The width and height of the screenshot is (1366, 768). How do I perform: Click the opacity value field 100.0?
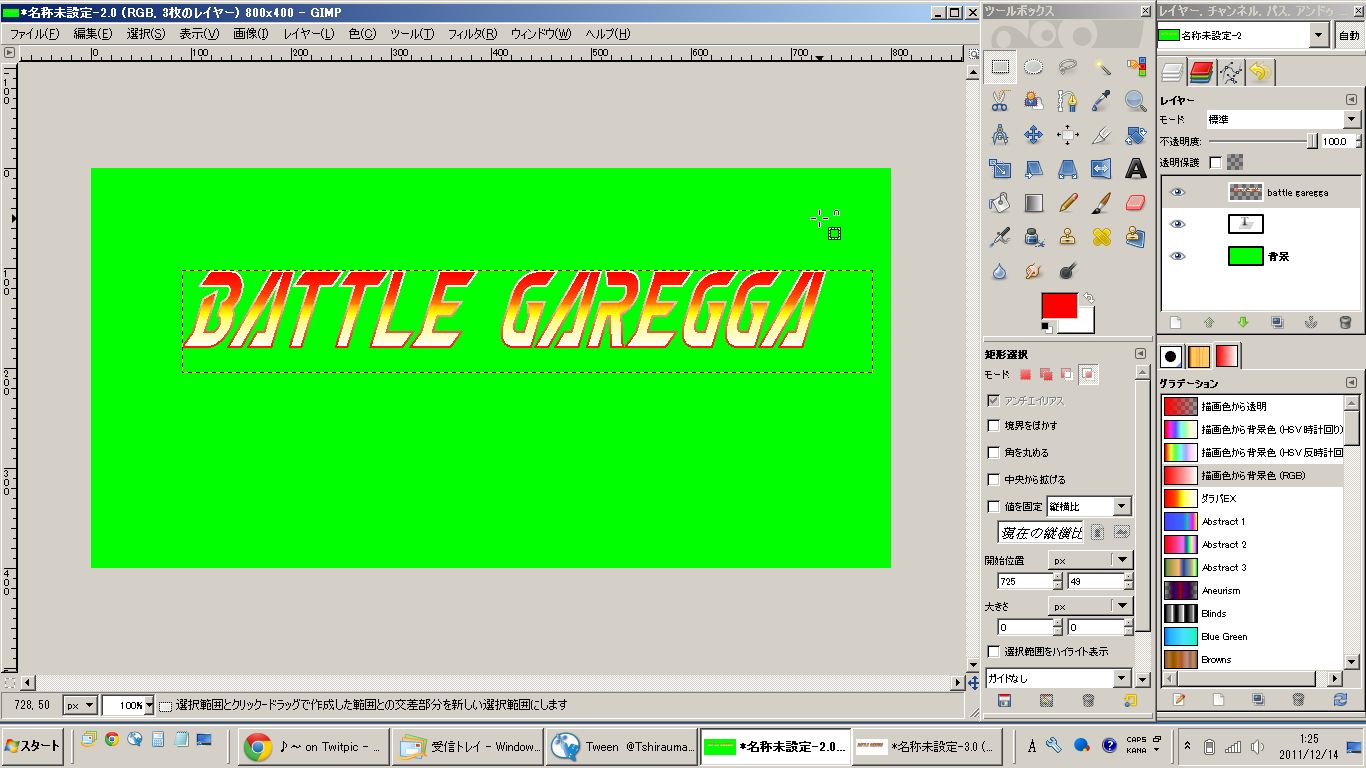1334,142
